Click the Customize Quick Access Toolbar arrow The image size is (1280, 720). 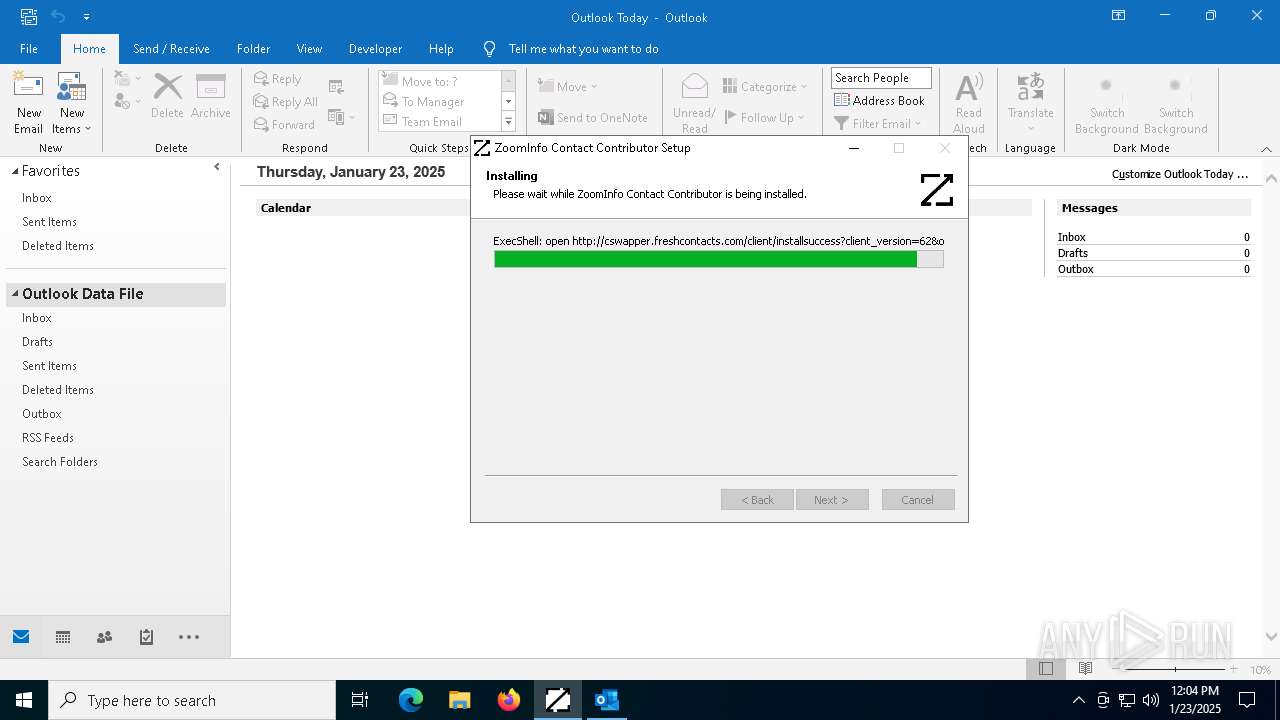pos(87,17)
